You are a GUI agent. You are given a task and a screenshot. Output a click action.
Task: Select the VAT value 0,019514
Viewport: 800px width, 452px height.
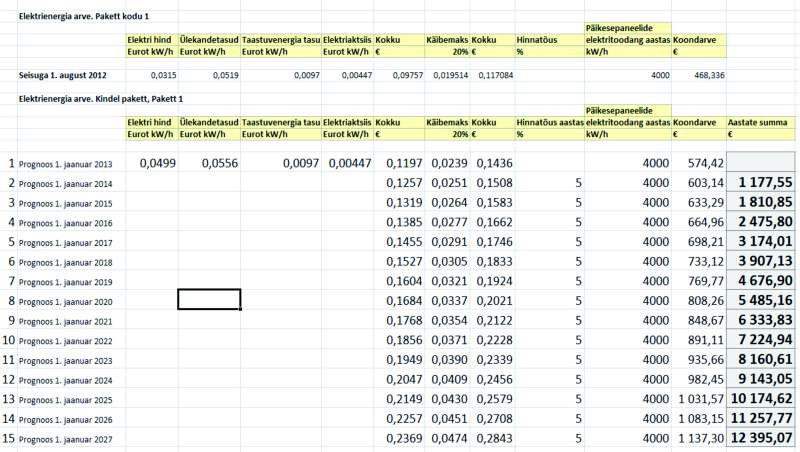coord(447,75)
